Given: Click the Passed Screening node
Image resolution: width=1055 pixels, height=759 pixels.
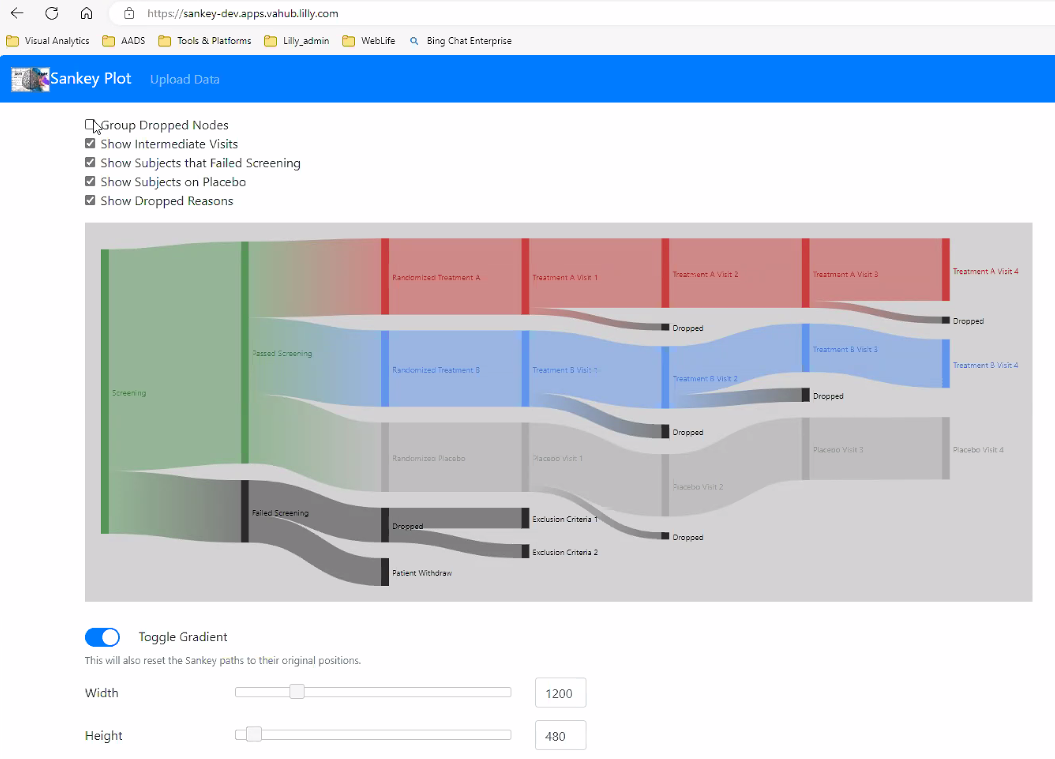Looking at the screenshot, I should [245, 353].
